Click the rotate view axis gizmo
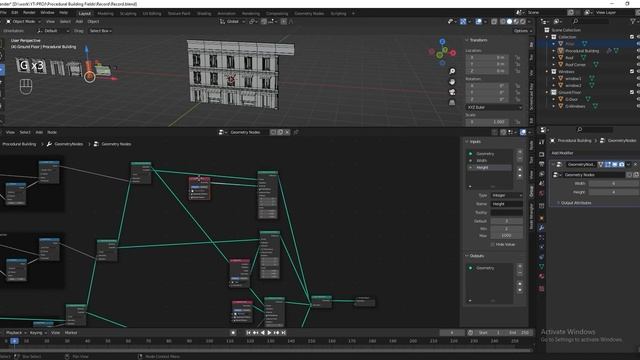 pos(442,52)
